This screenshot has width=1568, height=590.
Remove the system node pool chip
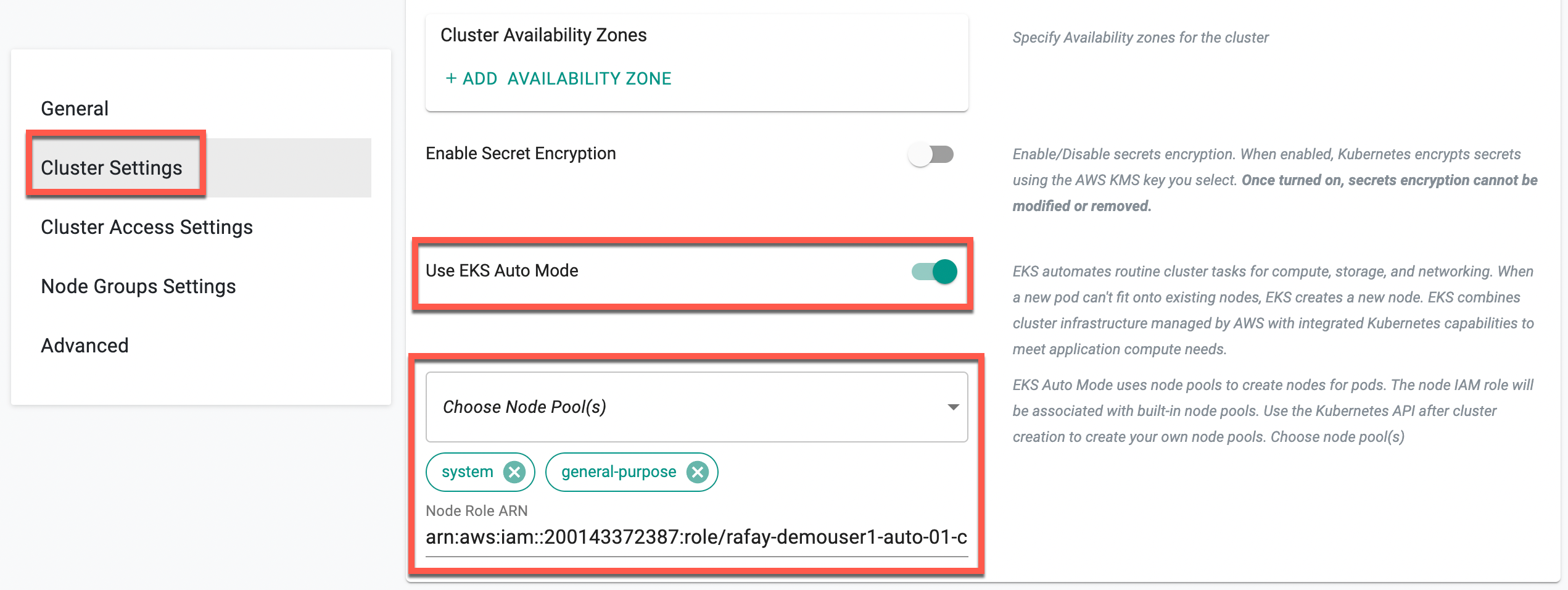click(514, 473)
